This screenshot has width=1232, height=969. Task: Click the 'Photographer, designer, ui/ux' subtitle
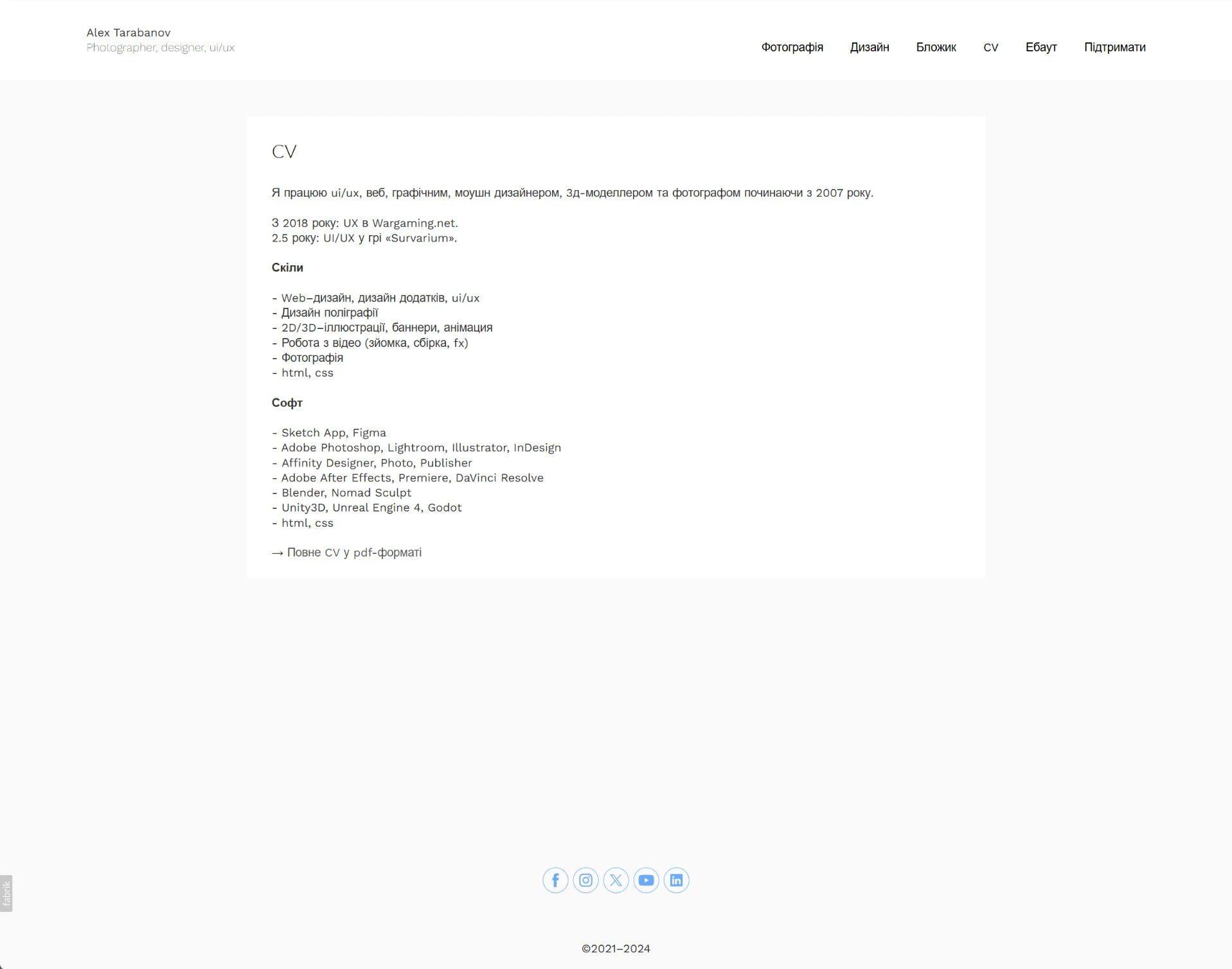pos(160,47)
